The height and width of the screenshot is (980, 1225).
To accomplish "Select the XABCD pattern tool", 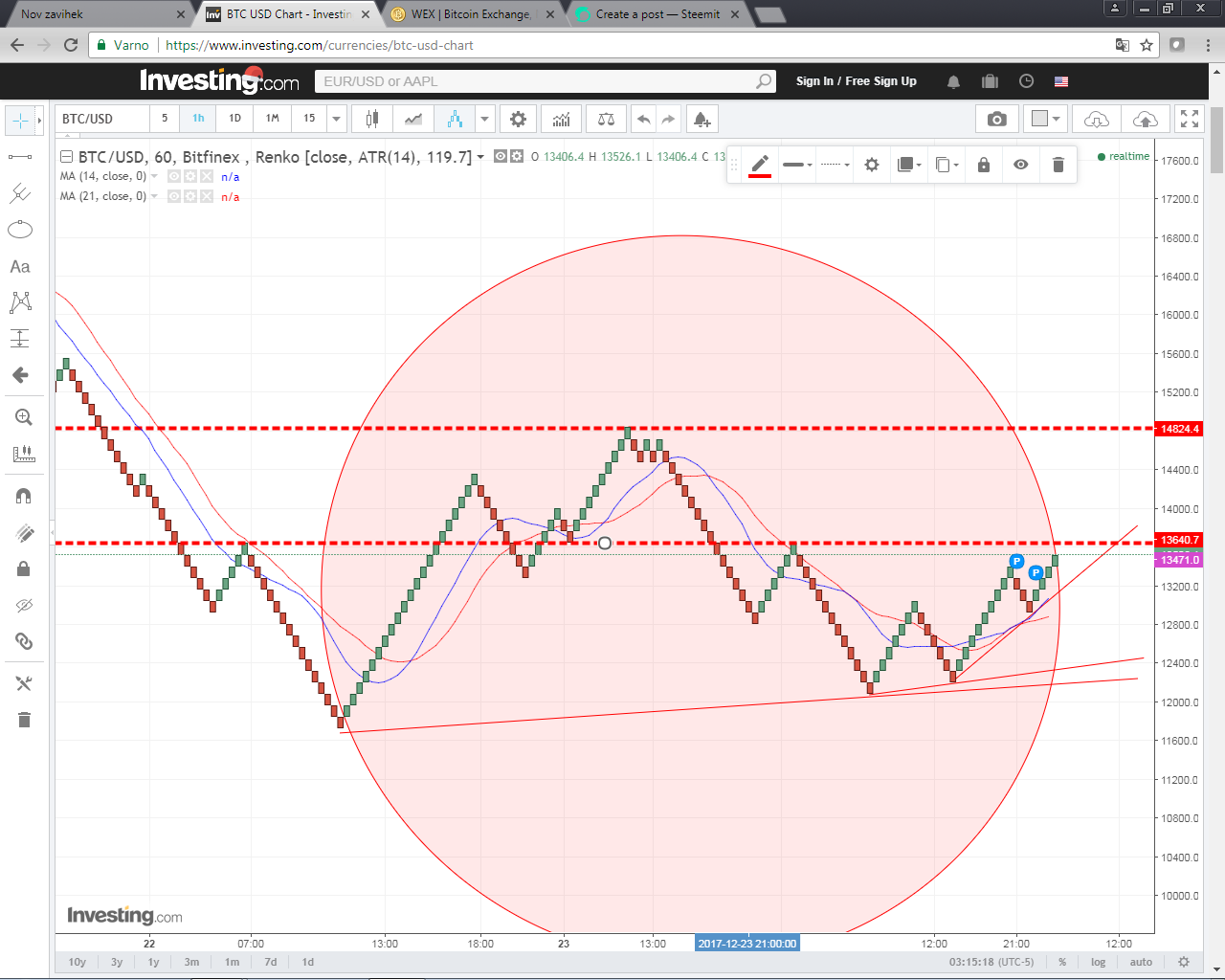I will 20,302.
